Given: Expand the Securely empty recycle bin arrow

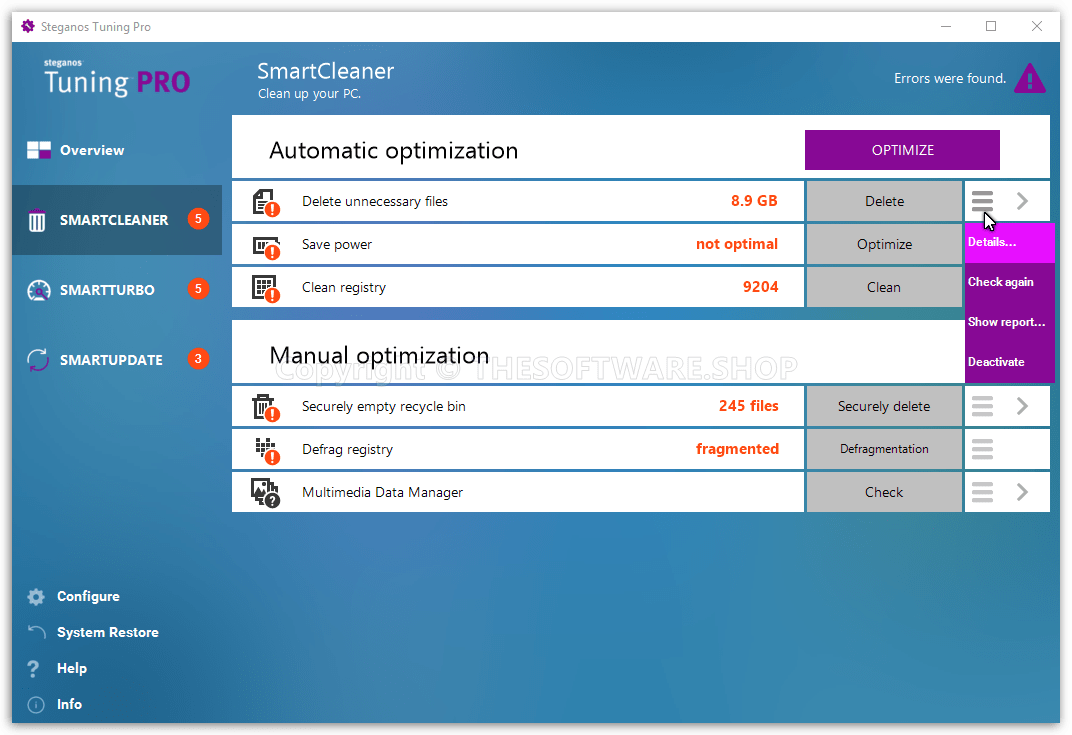Looking at the screenshot, I should click(1022, 407).
